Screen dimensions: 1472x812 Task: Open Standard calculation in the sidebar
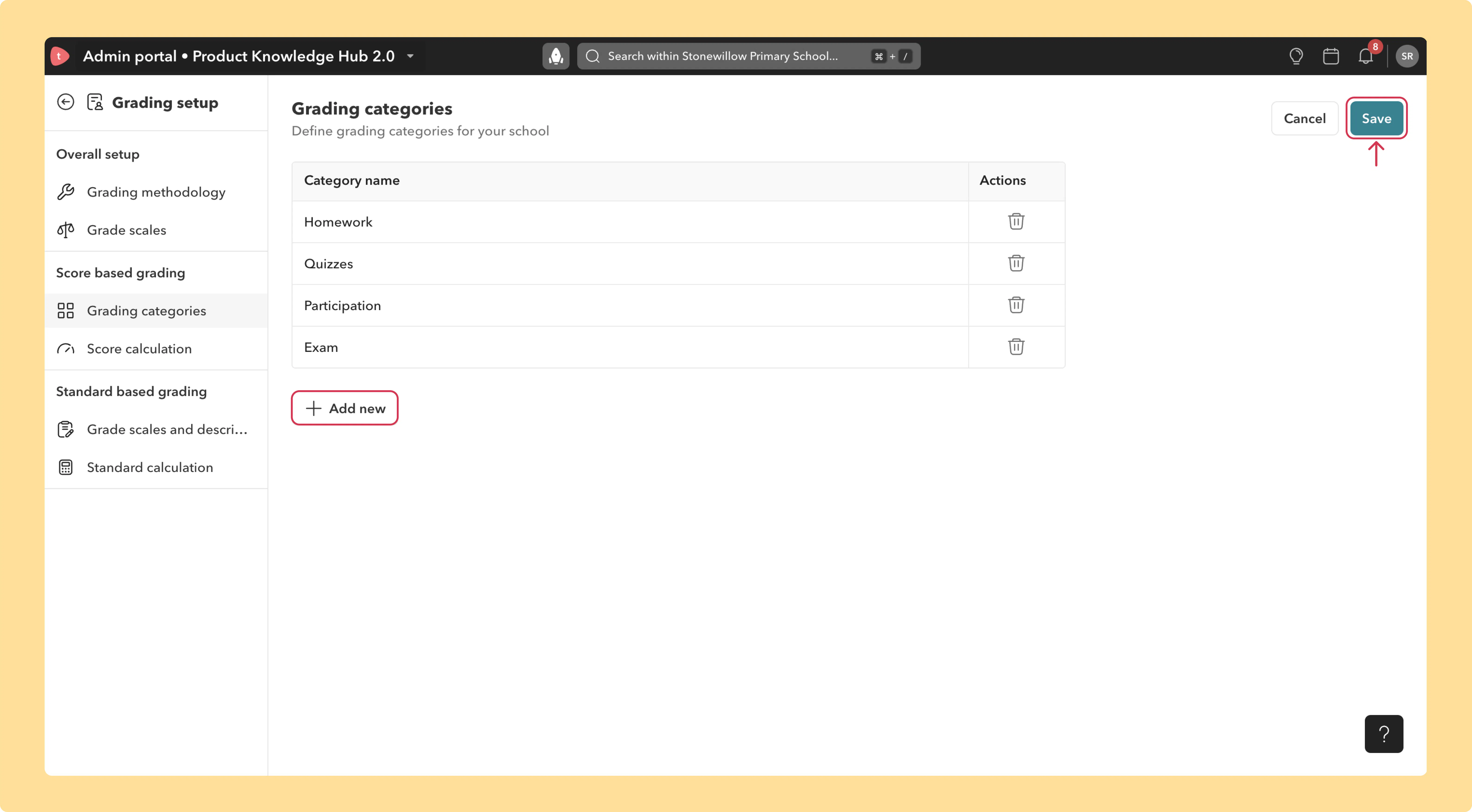[156, 467]
